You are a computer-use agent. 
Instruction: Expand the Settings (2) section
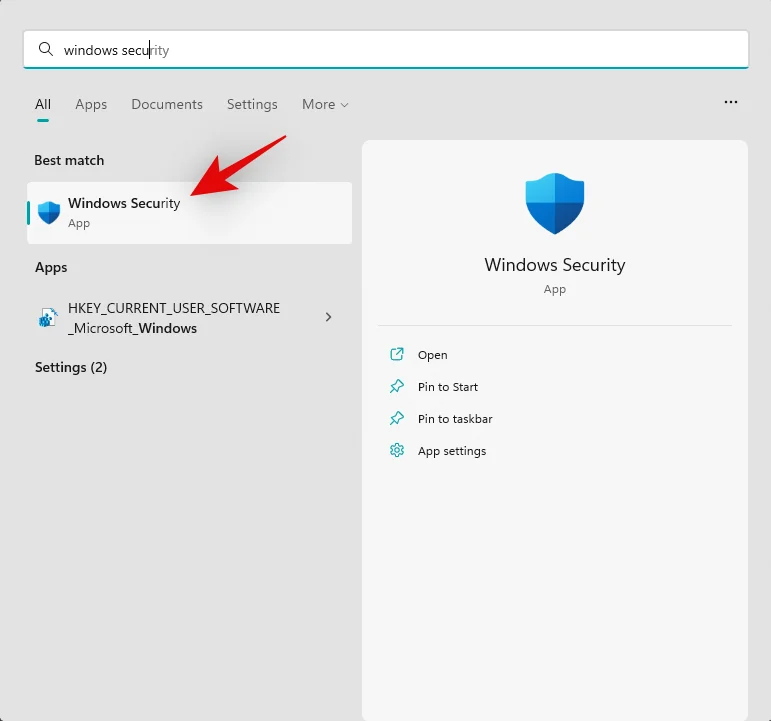coord(71,367)
